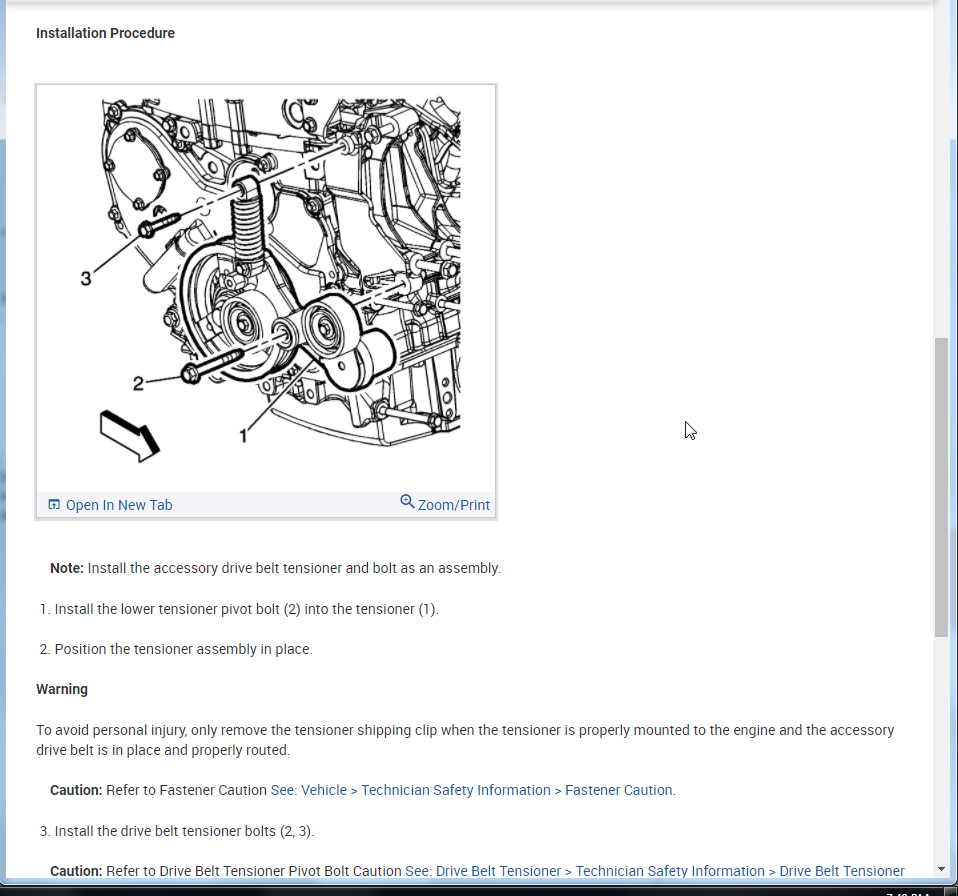Click the Installation Procedure heading
Viewport: 958px width, 896px height.
point(105,33)
